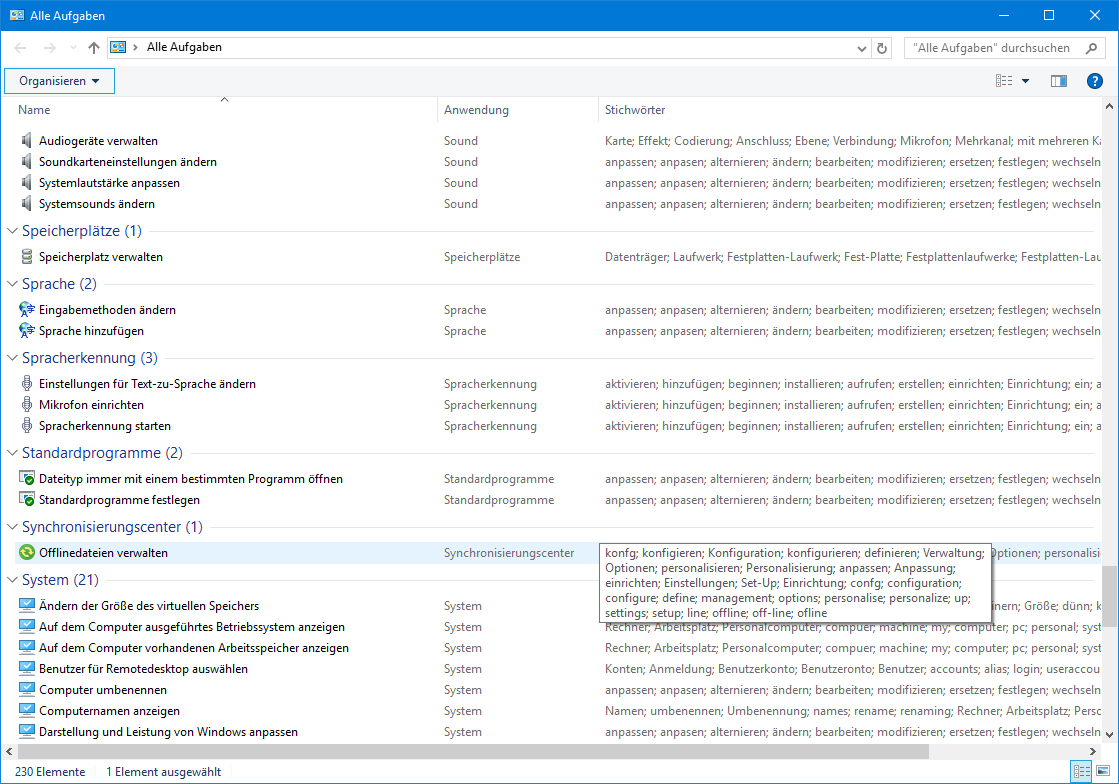Switch to details view in status bar
The image size is (1119, 784).
[x=1082, y=771]
